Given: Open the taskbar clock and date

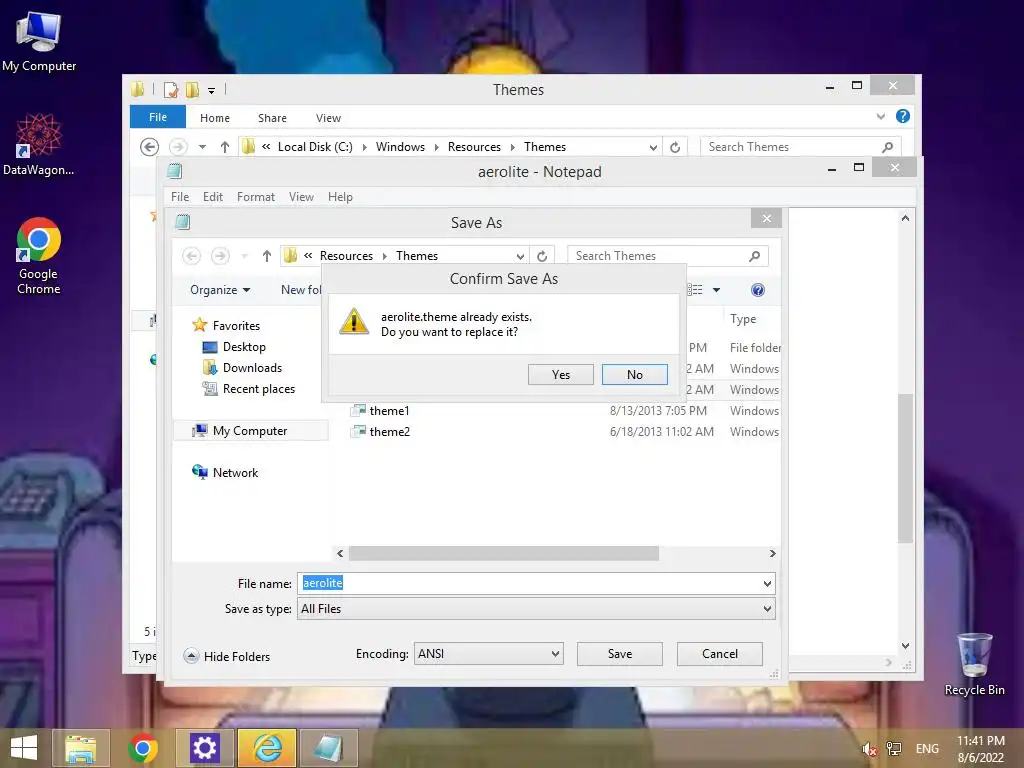Looking at the screenshot, I should 980,749.
